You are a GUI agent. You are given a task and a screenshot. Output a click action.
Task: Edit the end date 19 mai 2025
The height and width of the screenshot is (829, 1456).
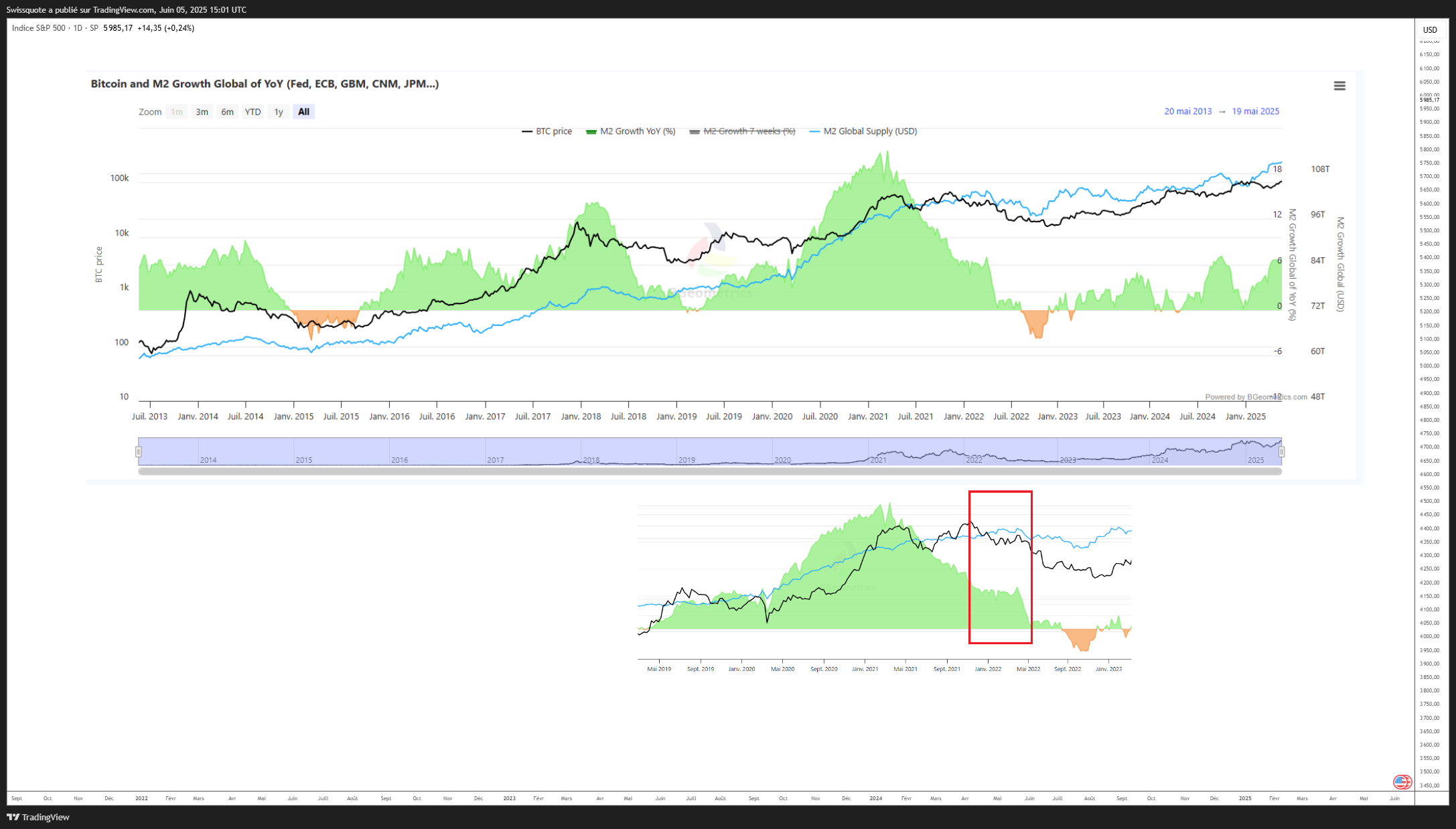[1256, 111]
